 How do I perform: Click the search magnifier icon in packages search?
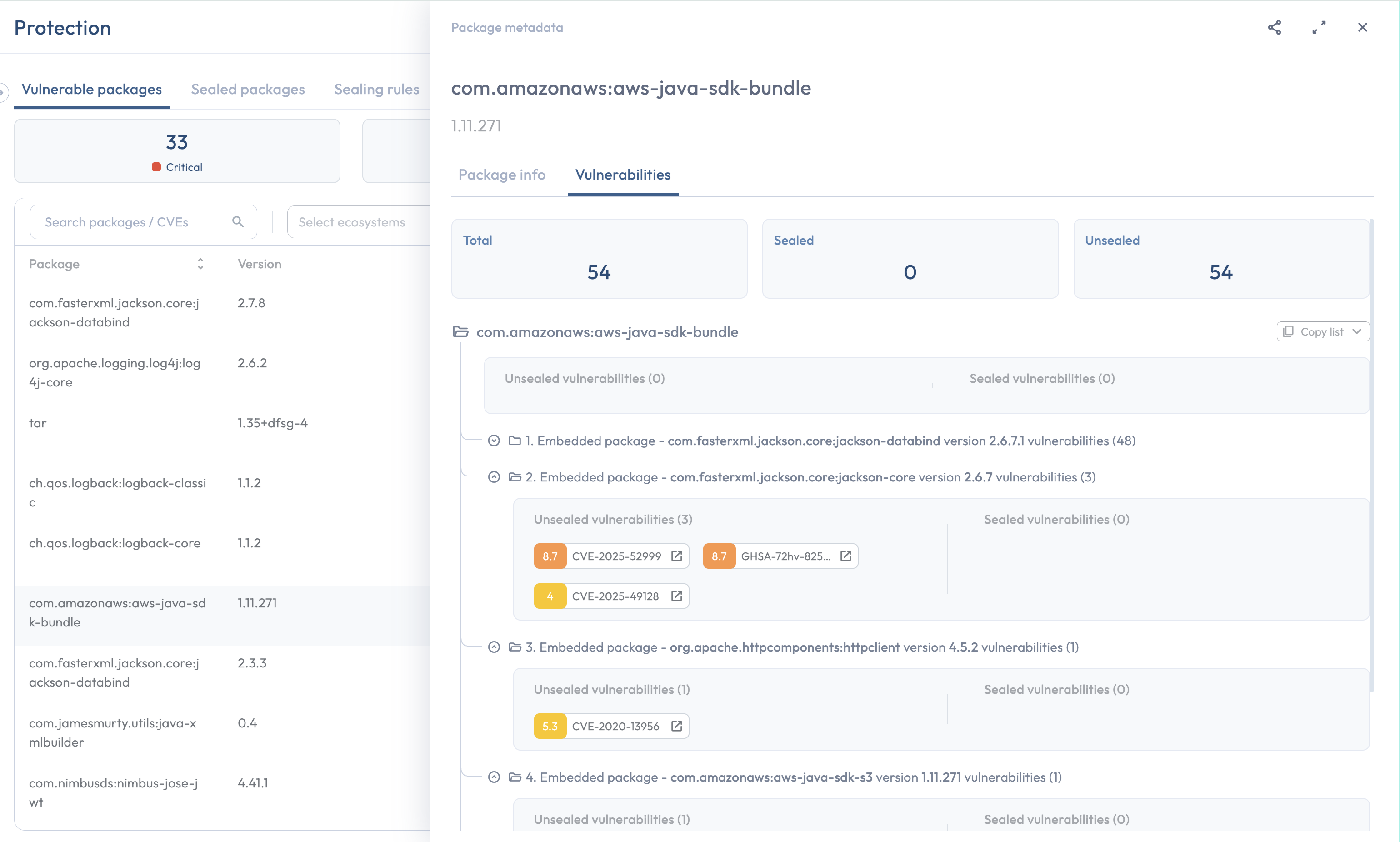tap(238, 222)
